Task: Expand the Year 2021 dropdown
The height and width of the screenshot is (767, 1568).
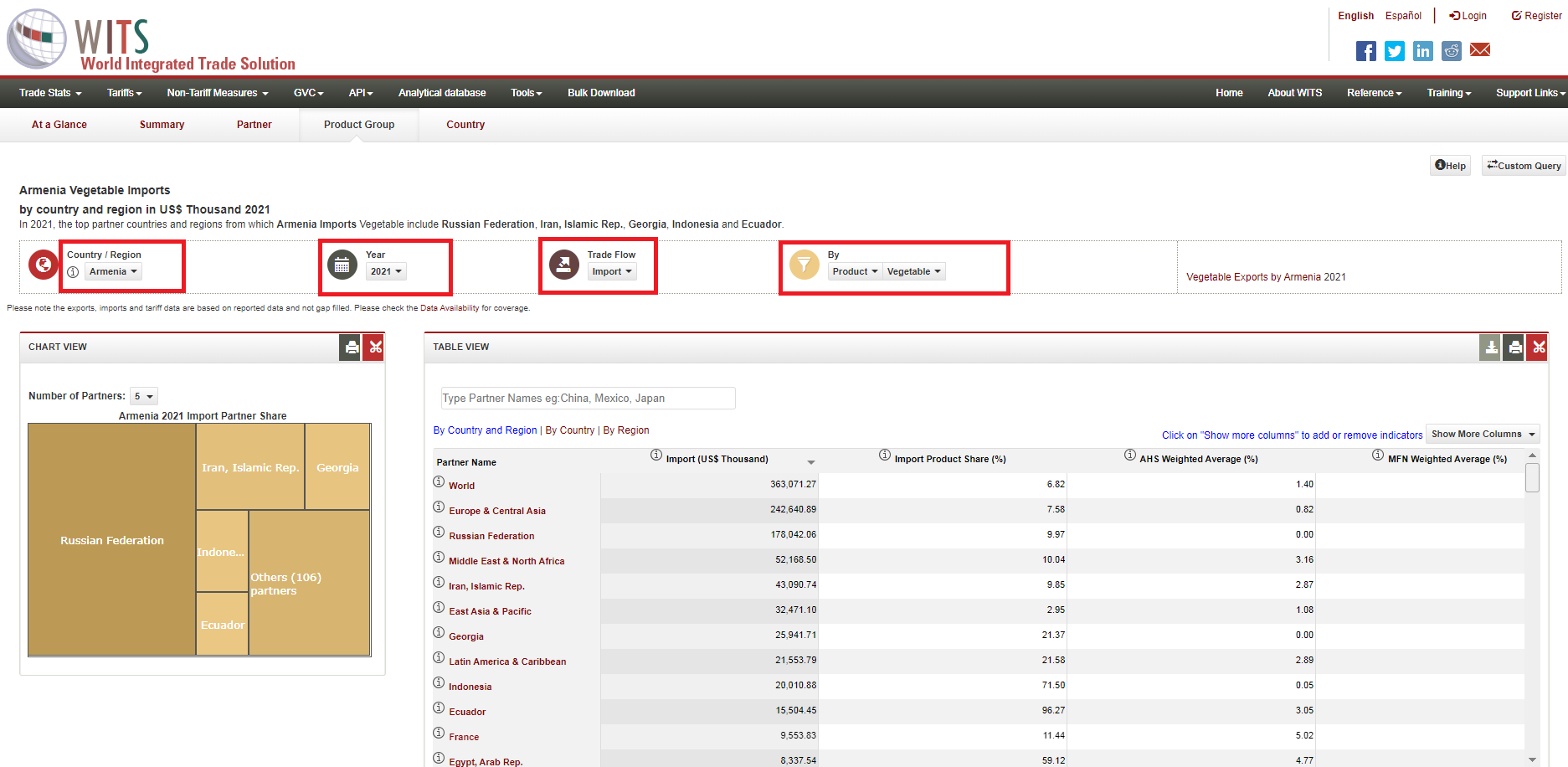Action: (x=386, y=271)
